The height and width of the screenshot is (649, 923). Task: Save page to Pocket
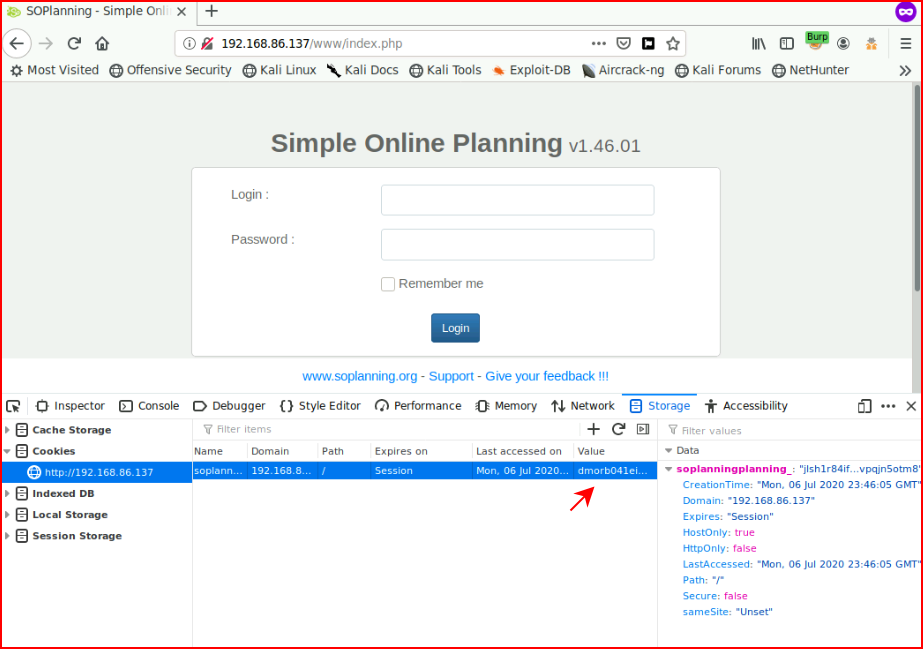[x=623, y=44]
